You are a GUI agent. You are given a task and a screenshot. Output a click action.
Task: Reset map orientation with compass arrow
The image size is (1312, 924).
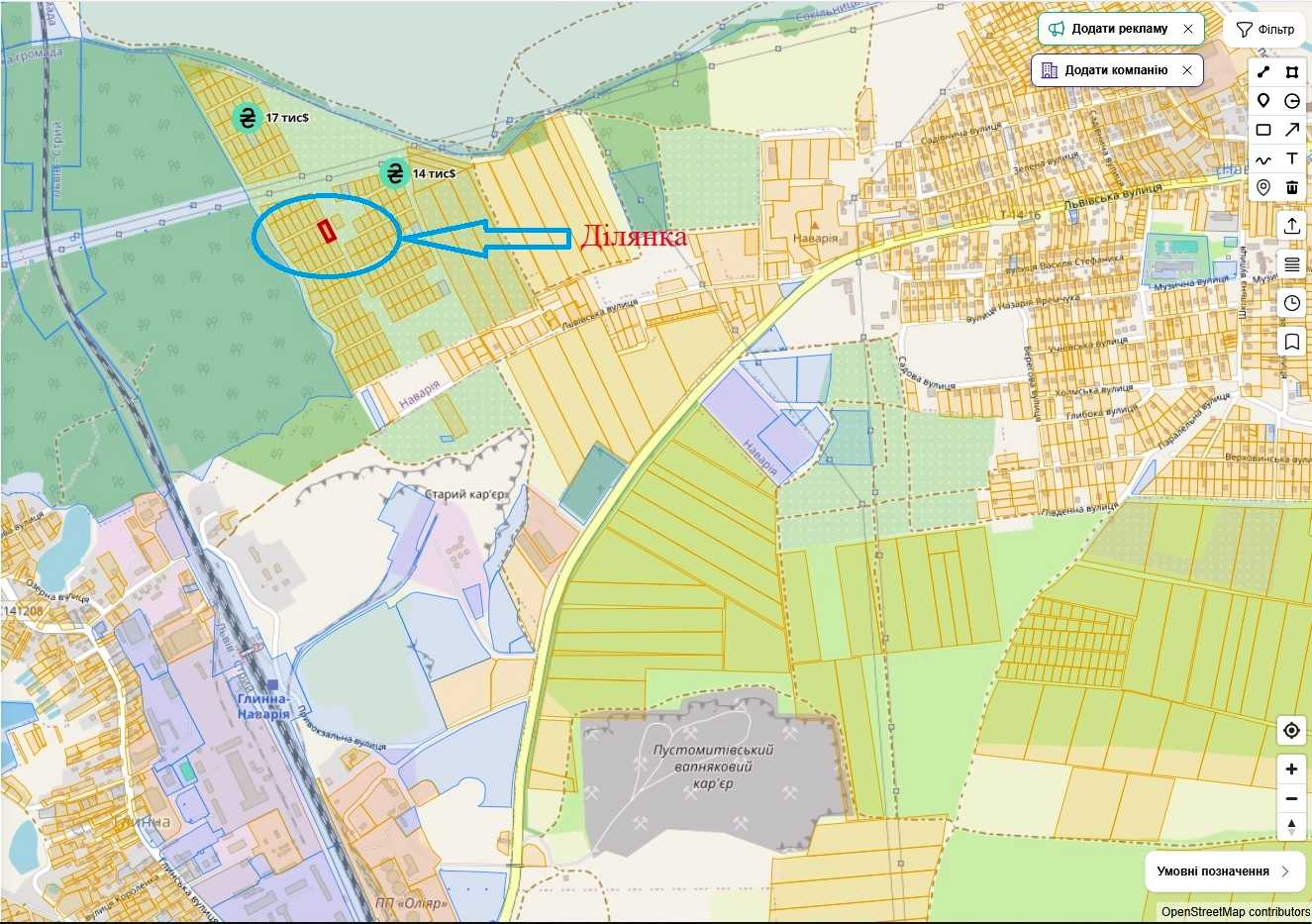coord(1291,827)
